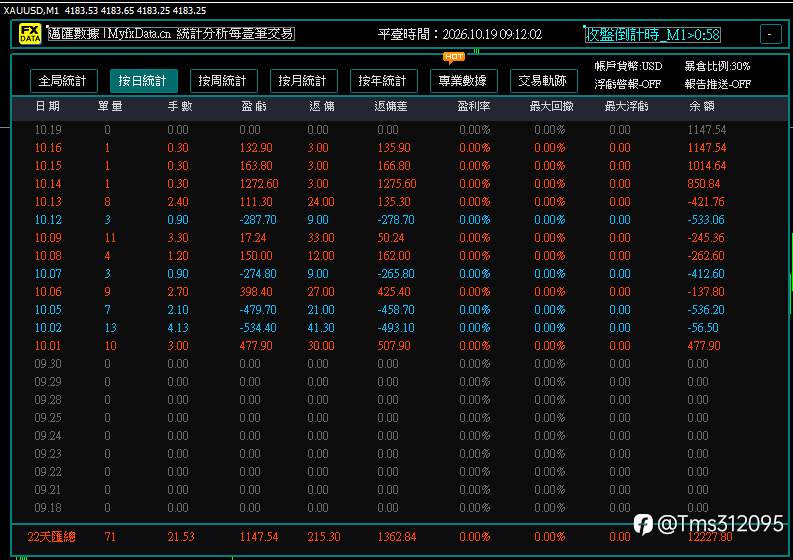Select the 10.01 date cell
The width and height of the screenshot is (793, 560).
48,346
